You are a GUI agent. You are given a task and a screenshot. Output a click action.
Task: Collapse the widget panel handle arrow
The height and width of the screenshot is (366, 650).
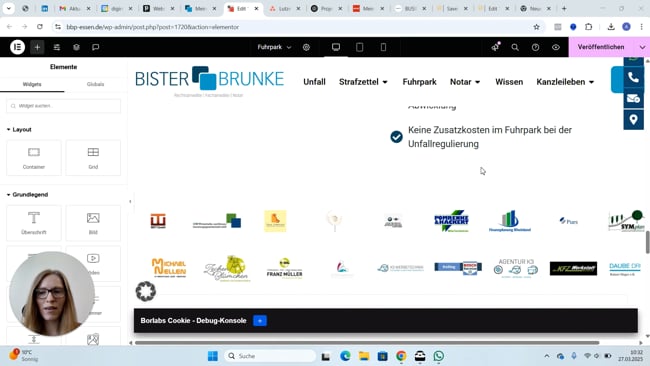pyautogui.click(x=130, y=202)
